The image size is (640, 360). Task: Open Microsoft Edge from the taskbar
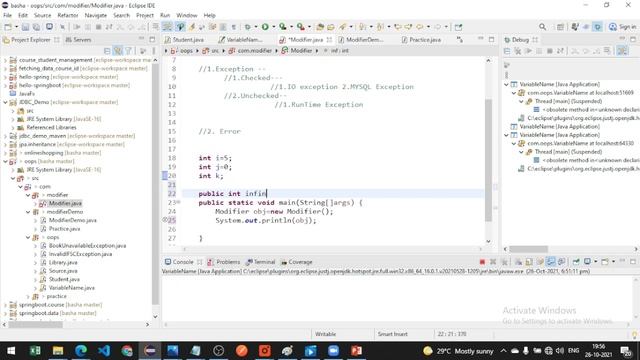pyautogui.click(x=81, y=351)
